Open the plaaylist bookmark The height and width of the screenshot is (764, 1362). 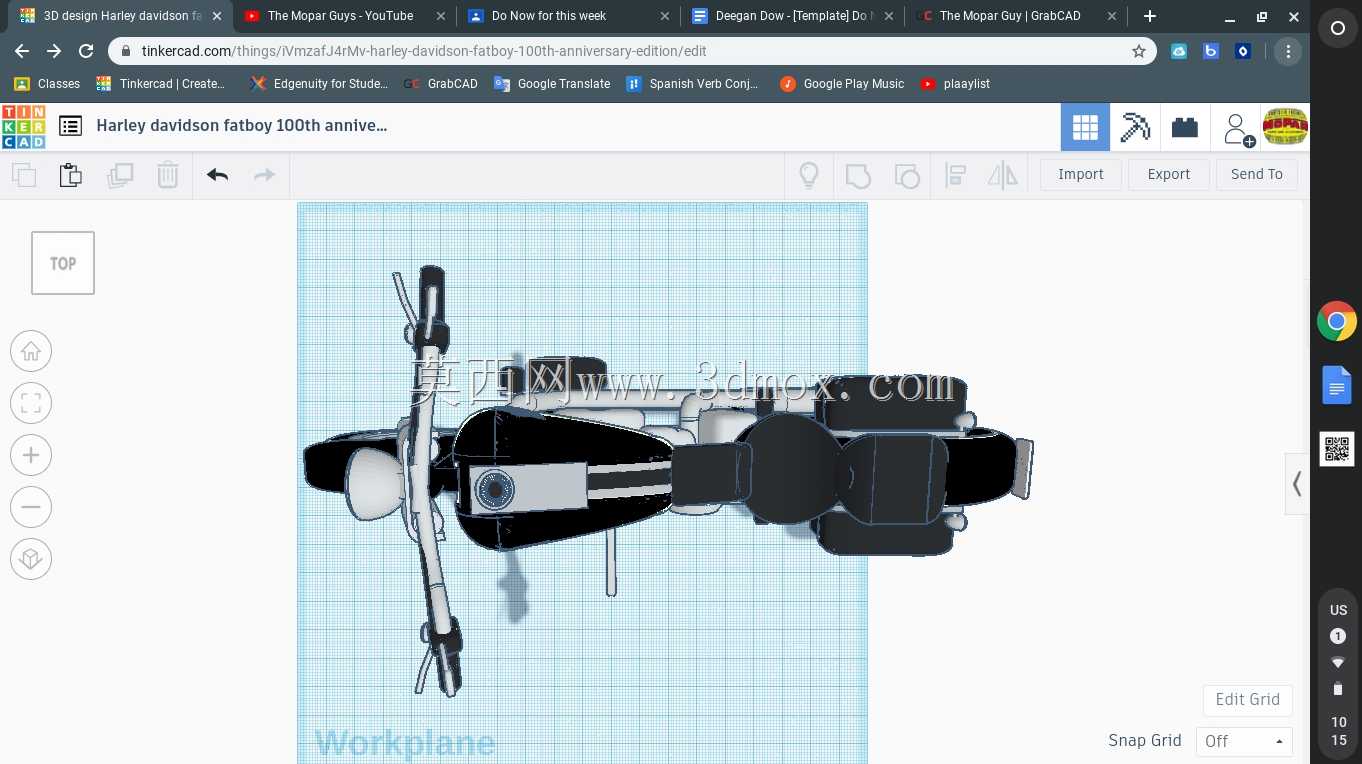pyautogui.click(x=955, y=84)
